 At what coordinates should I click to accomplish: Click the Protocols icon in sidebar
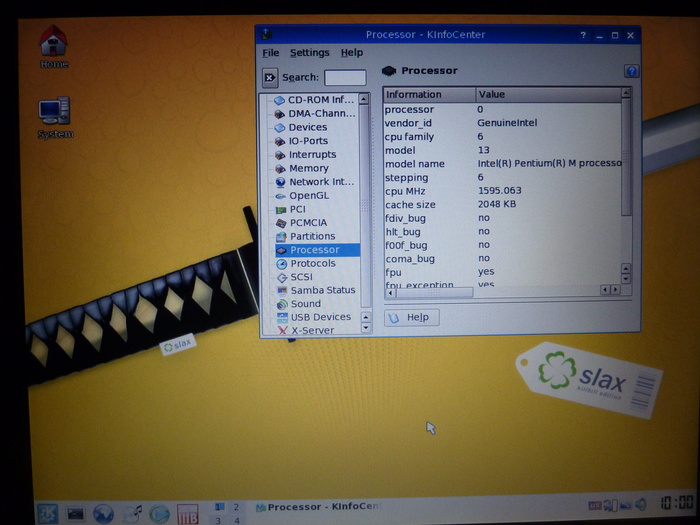pyautogui.click(x=282, y=263)
